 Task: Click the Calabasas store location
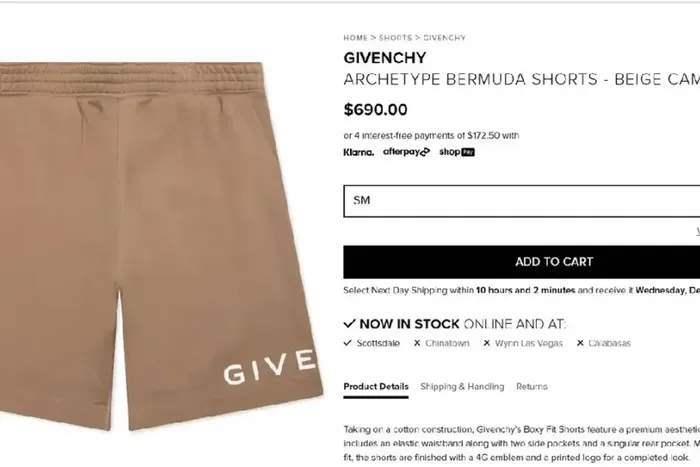coord(609,343)
